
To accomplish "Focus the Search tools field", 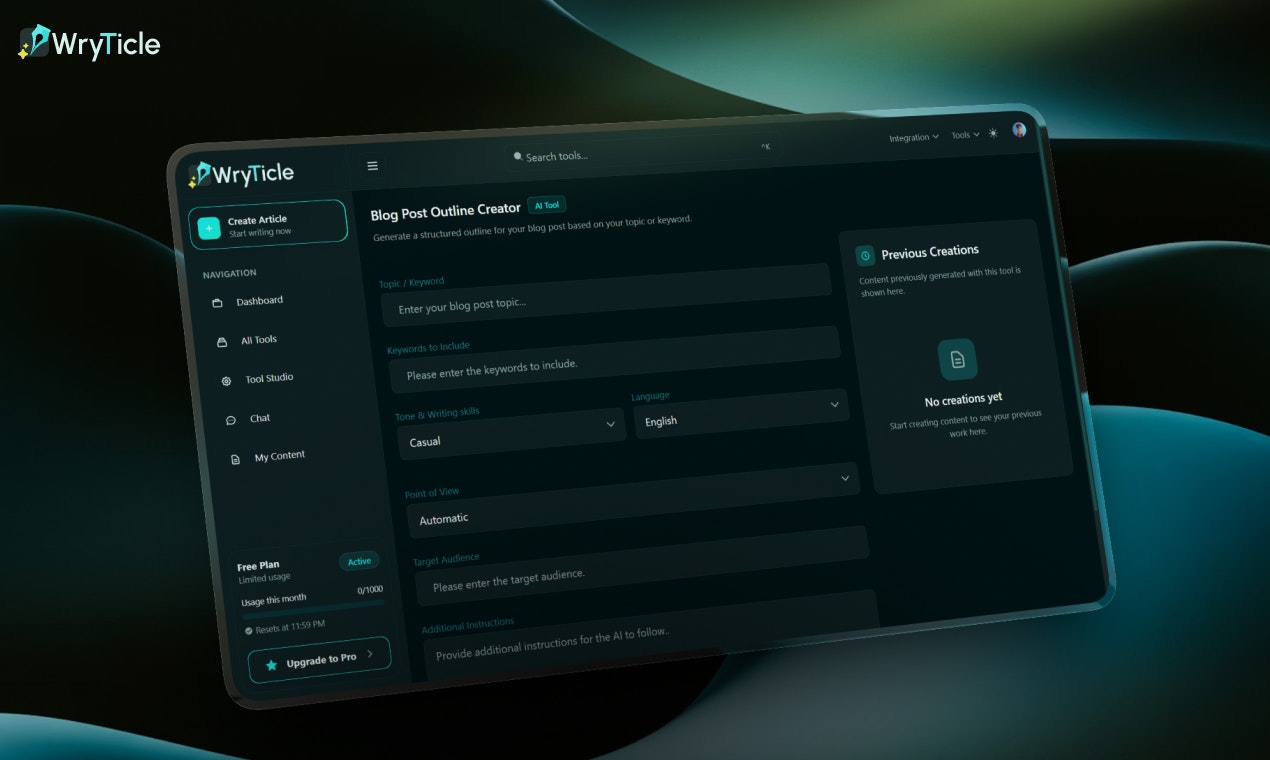I will pyautogui.click(x=641, y=153).
